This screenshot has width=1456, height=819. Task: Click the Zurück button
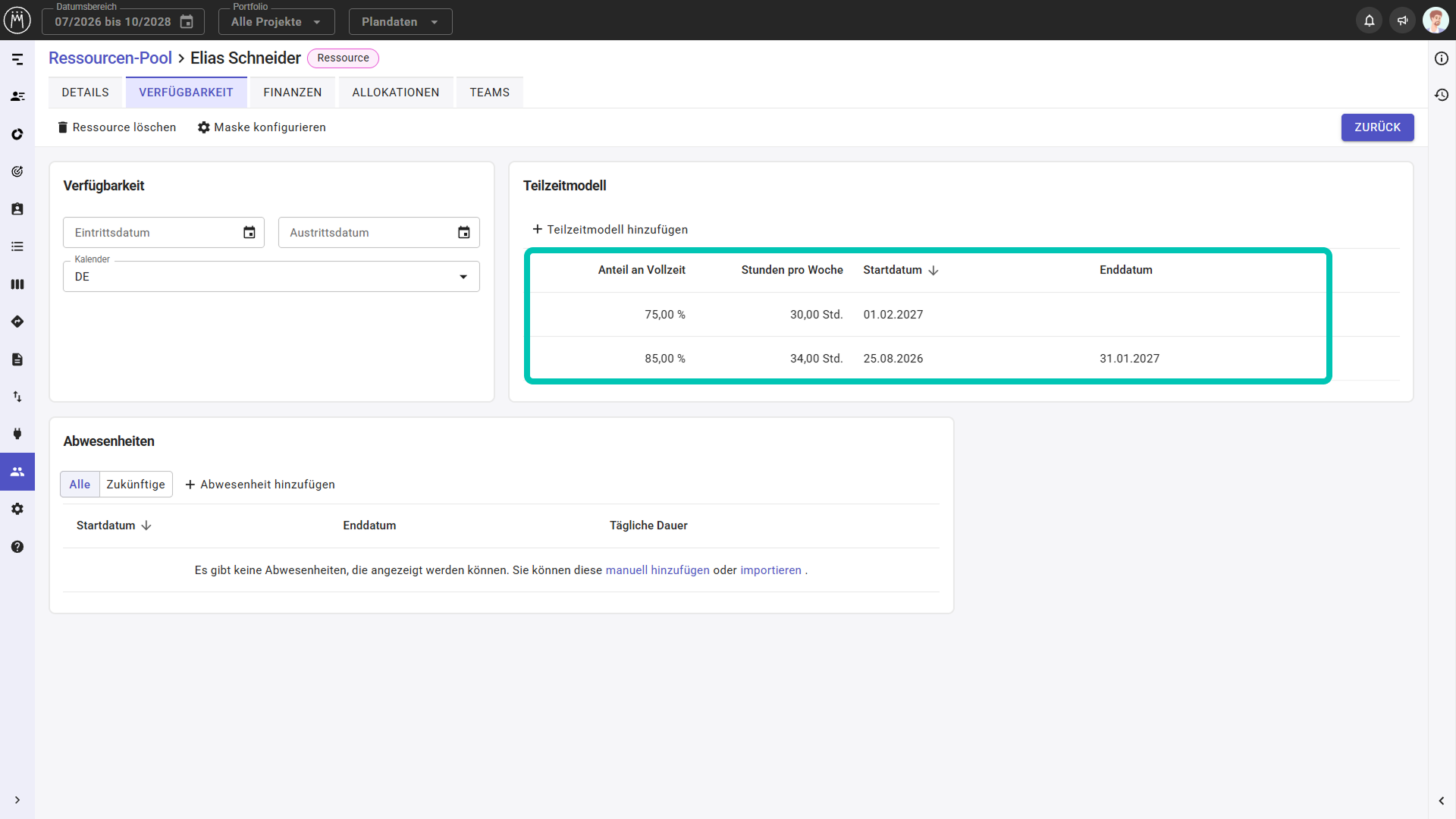pos(1377,127)
